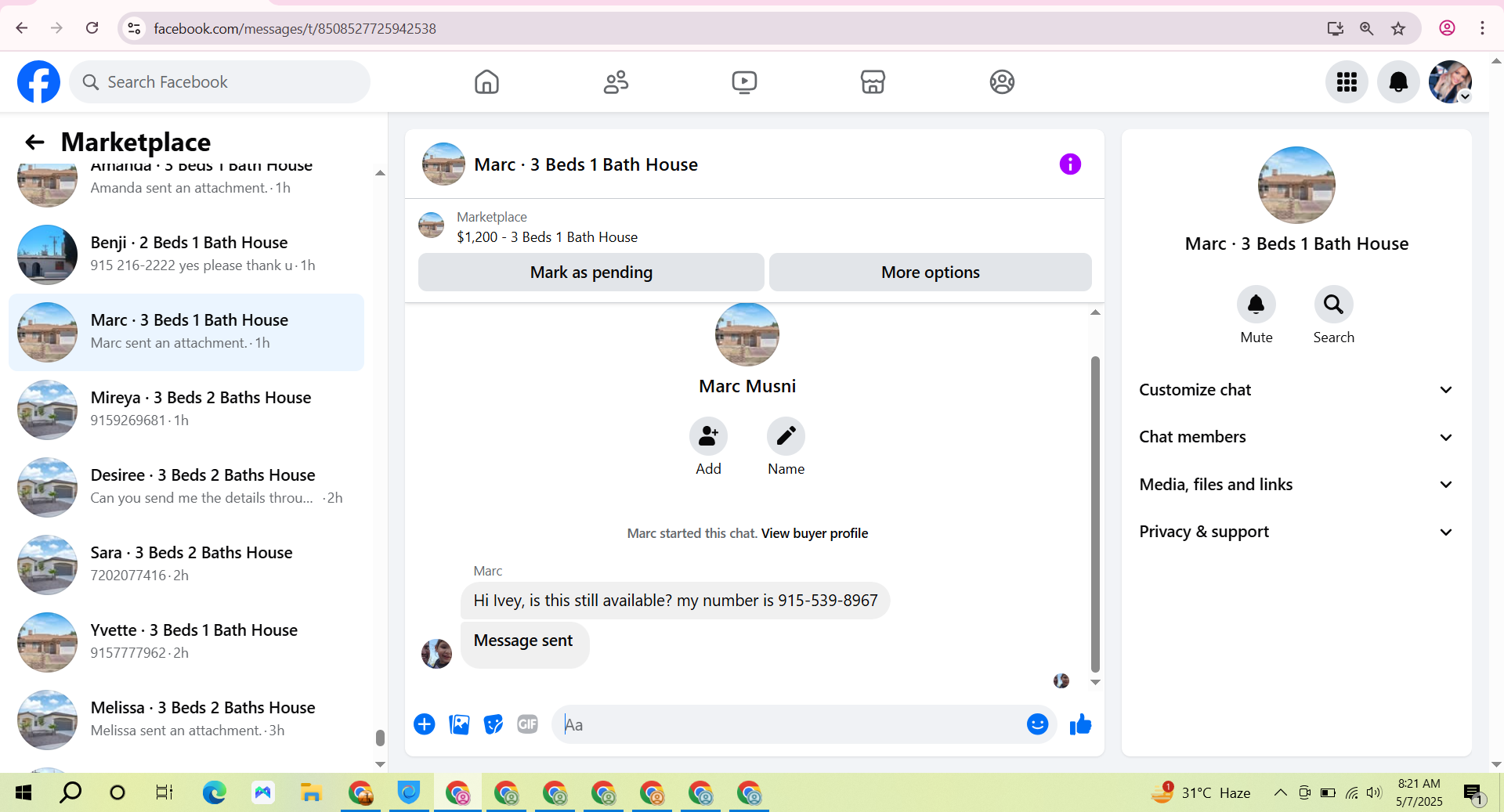Click the chat list scrollbar thumb

click(380, 738)
